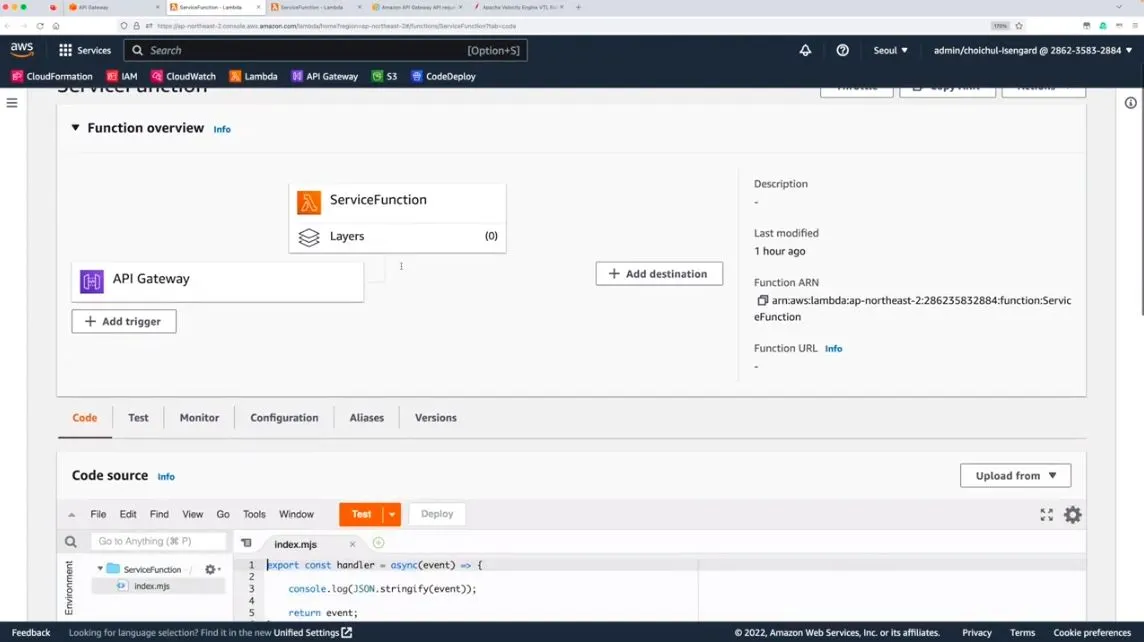Image resolution: width=1144 pixels, height=642 pixels.
Task: Open the editor Window menu
Action: (x=296, y=514)
